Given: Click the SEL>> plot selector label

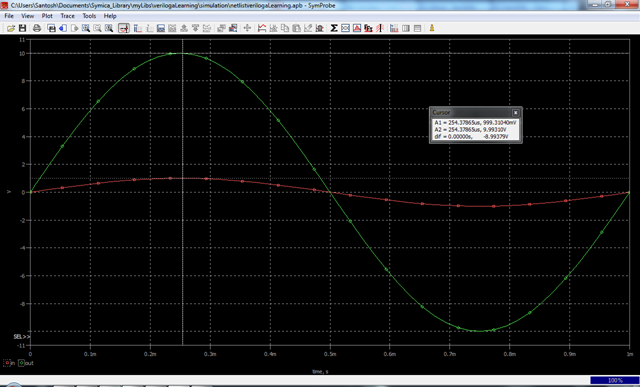Looking at the screenshot, I should (x=22, y=337).
